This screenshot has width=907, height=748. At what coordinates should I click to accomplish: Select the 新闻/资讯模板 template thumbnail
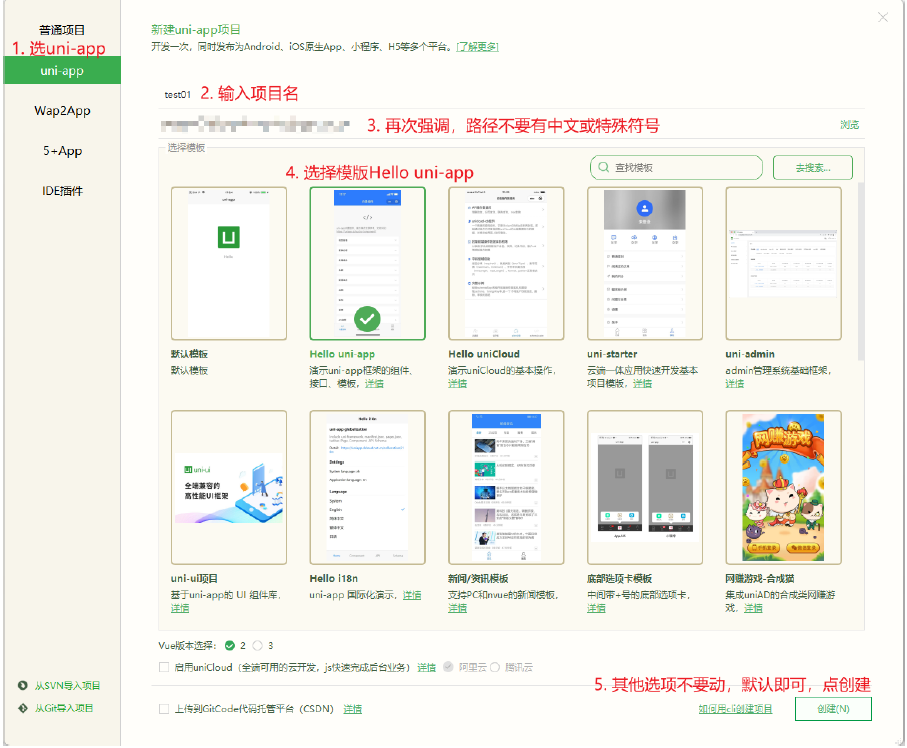(506, 487)
